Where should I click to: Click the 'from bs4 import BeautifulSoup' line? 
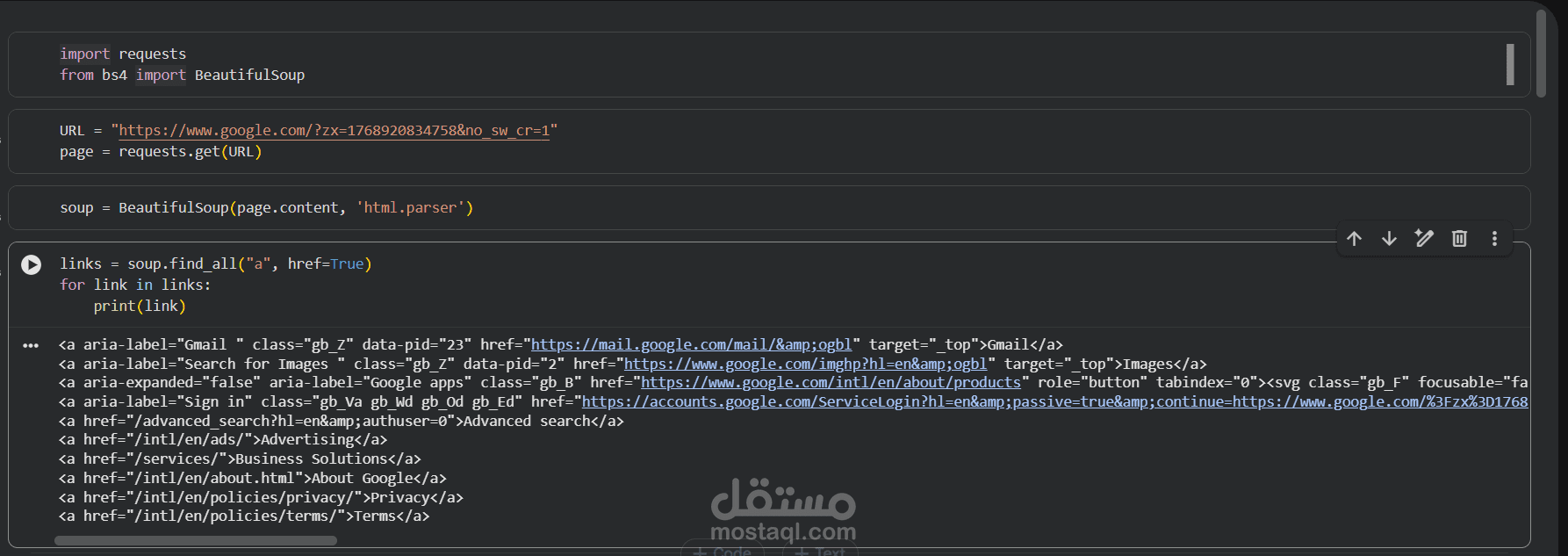(183, 76)
